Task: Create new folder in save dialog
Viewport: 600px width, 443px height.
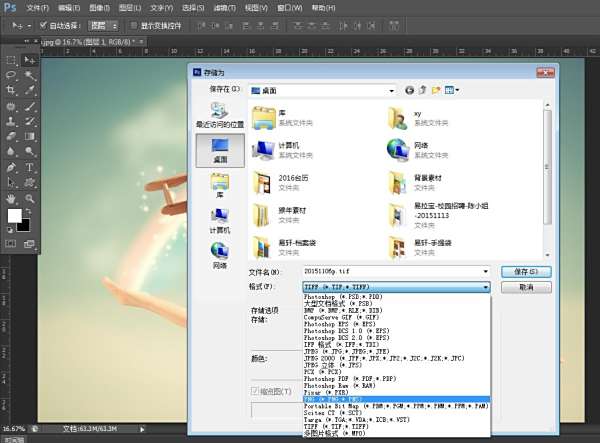Action: pyautogui.click(x=436, y=90)
